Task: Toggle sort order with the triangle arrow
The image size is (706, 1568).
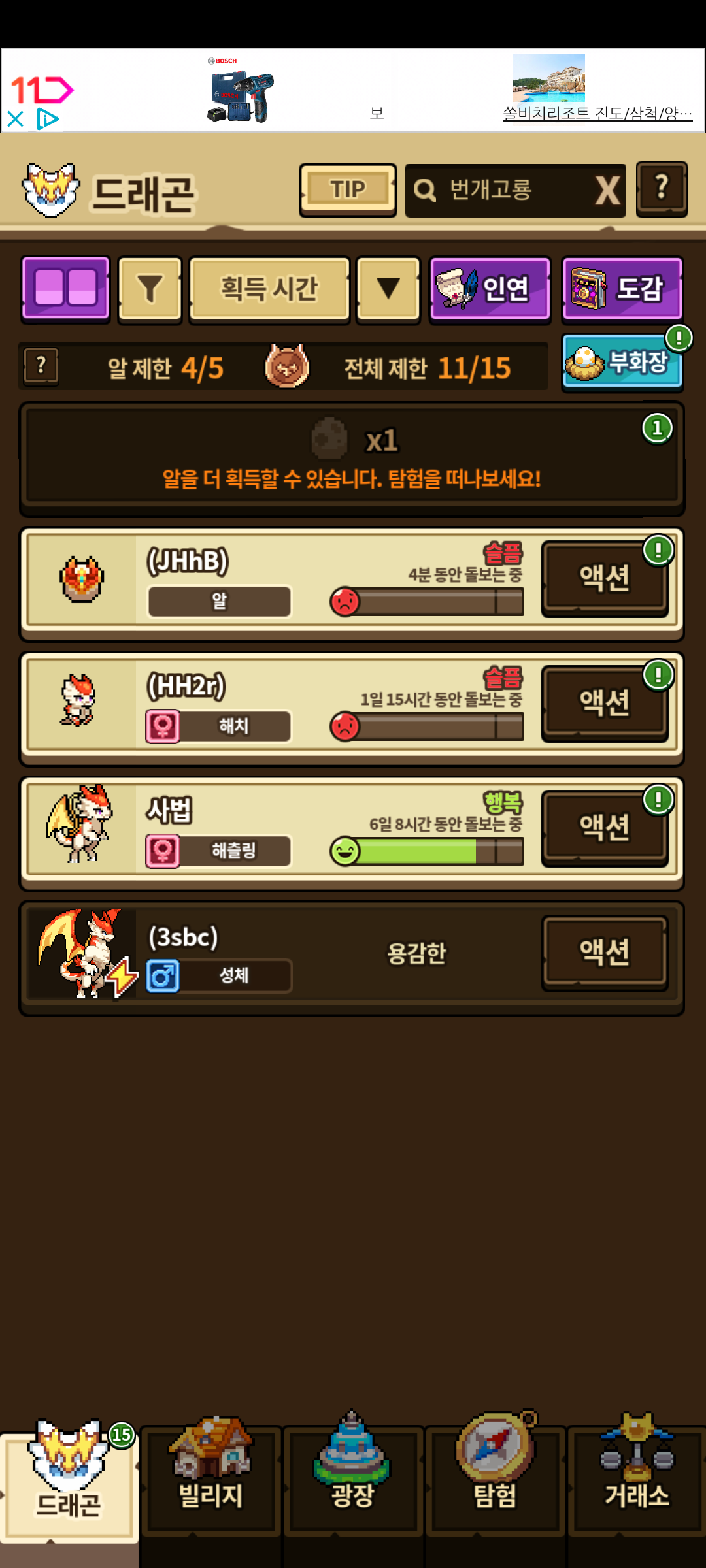Action: 388,289
